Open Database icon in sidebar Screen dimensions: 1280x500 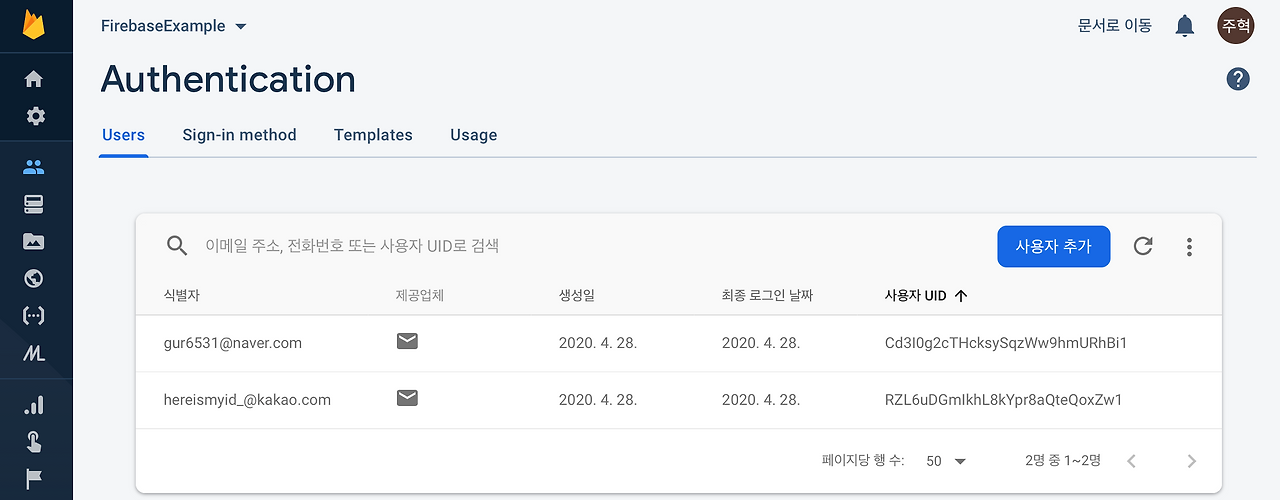34,204
